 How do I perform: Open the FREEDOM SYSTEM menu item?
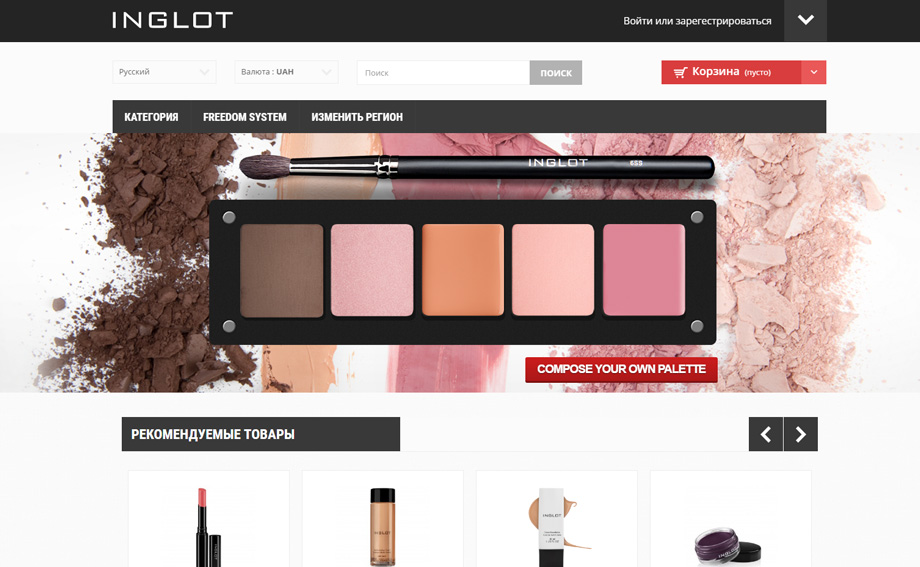pyautogui.click(x=245, y=117)
